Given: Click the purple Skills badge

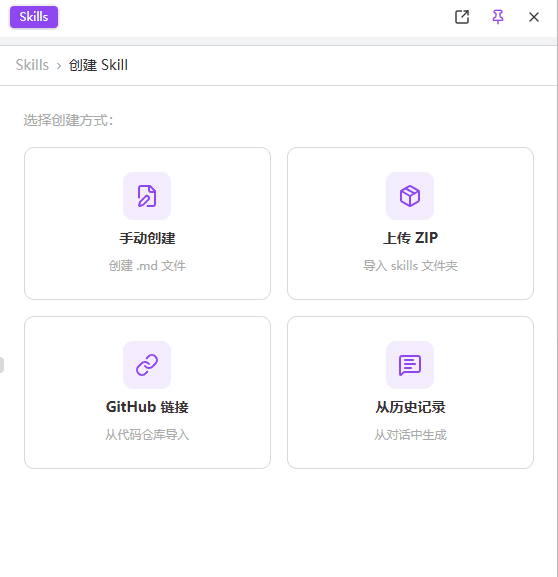Looking at the screenshot, I should tap(34, 17).
